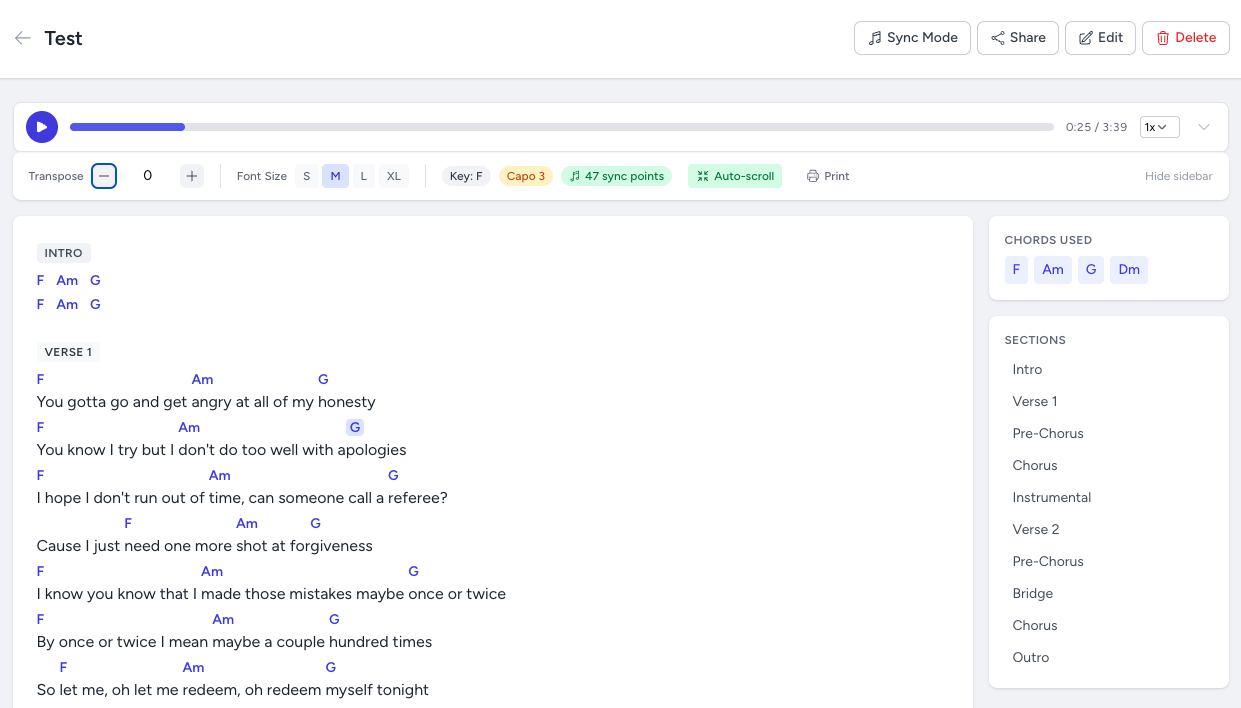Open the 1x playback speed dropdown

(1159, 127)
